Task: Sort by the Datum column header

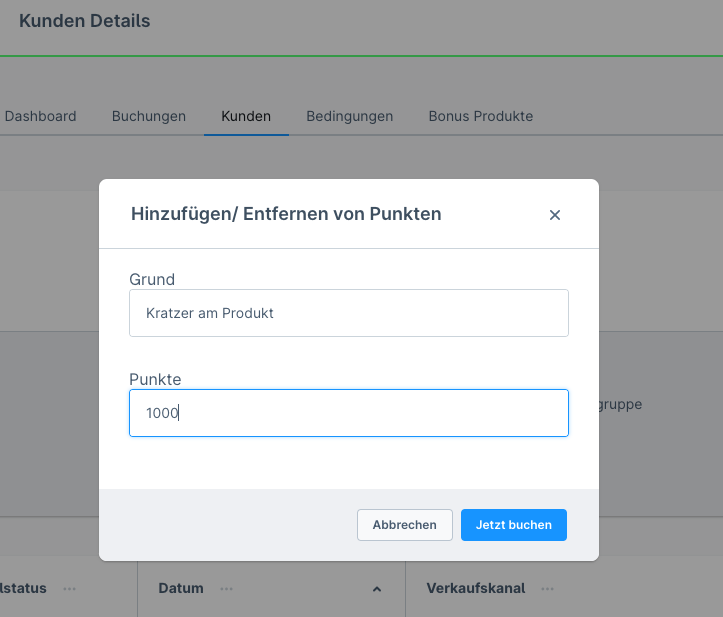Action: pyautogui.click(x=181, y=589)
